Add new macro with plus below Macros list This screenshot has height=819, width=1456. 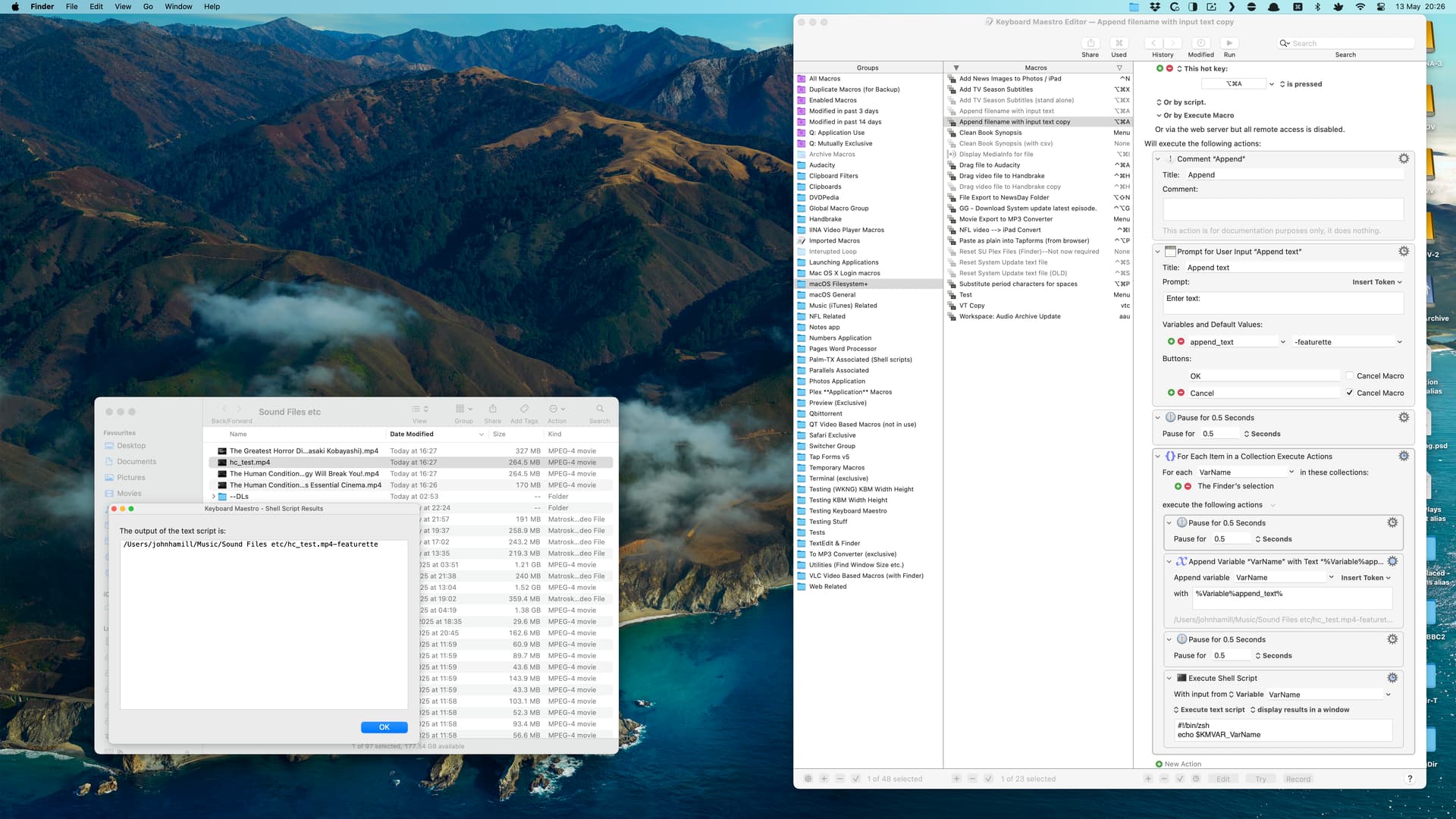point(956,779)
